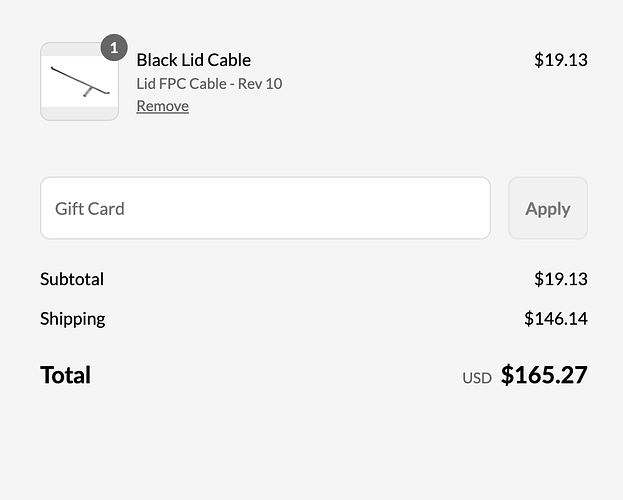This screenshot has height=500, width=623.
Task: Select the total amount $165.27
Action: pyautogui.click(x=544, y=375)
